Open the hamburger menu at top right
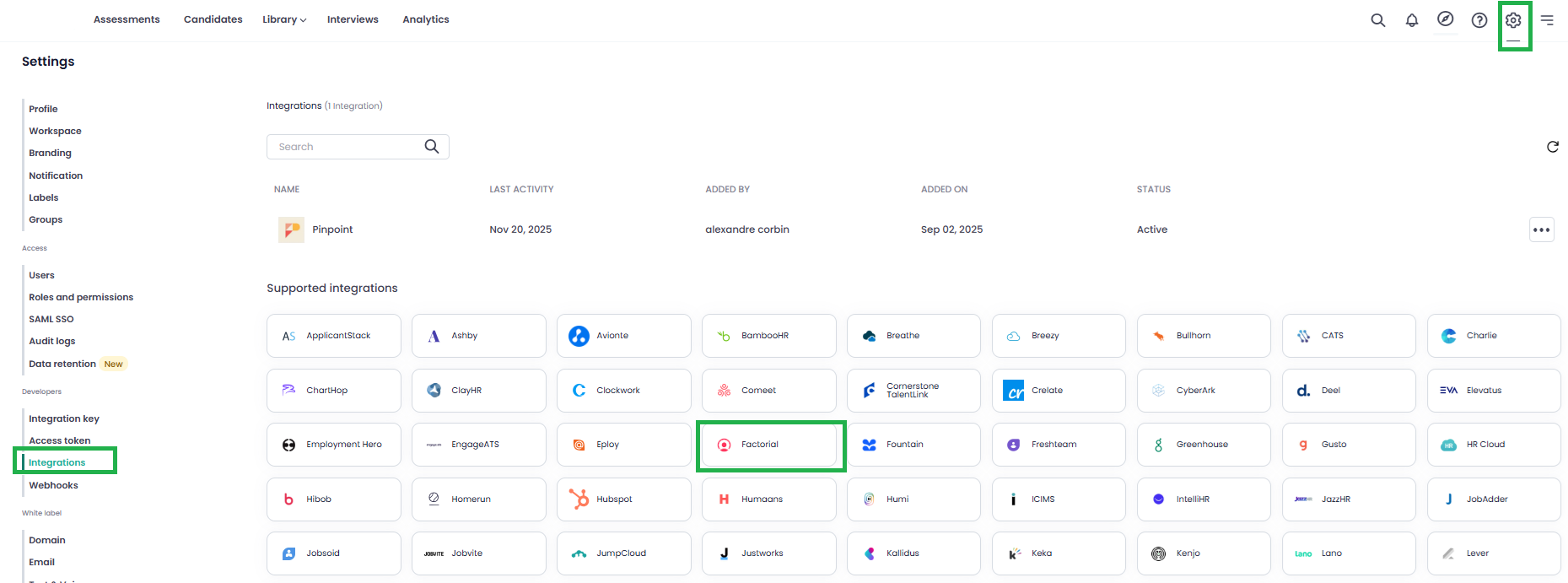The width and height of the screenshot is (1568, 583). 1547,20
